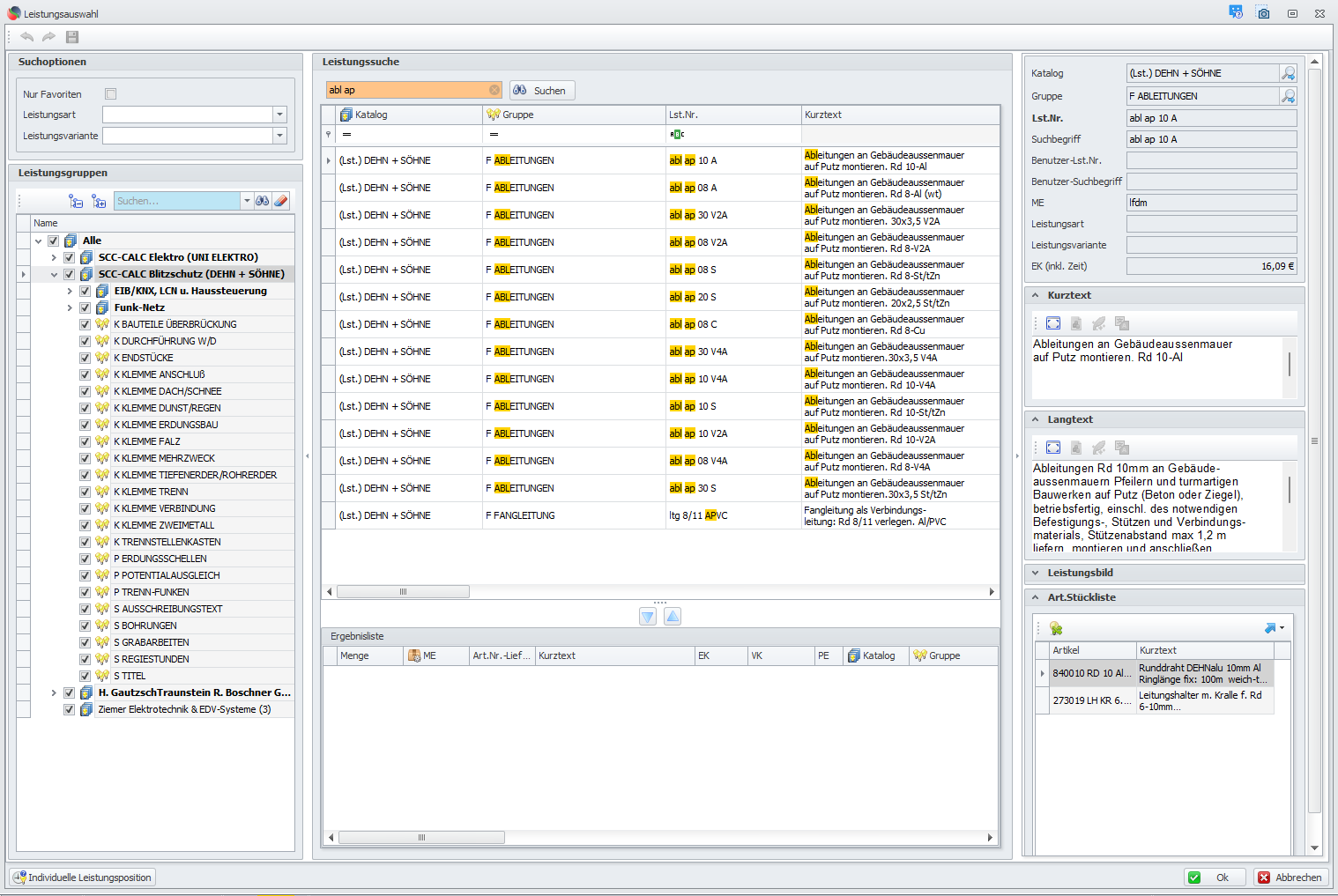Image resolution: width=1338 pixels, height=896 pixels.
Task: Click the Abbrechen button
Action: click(1290, 877)
